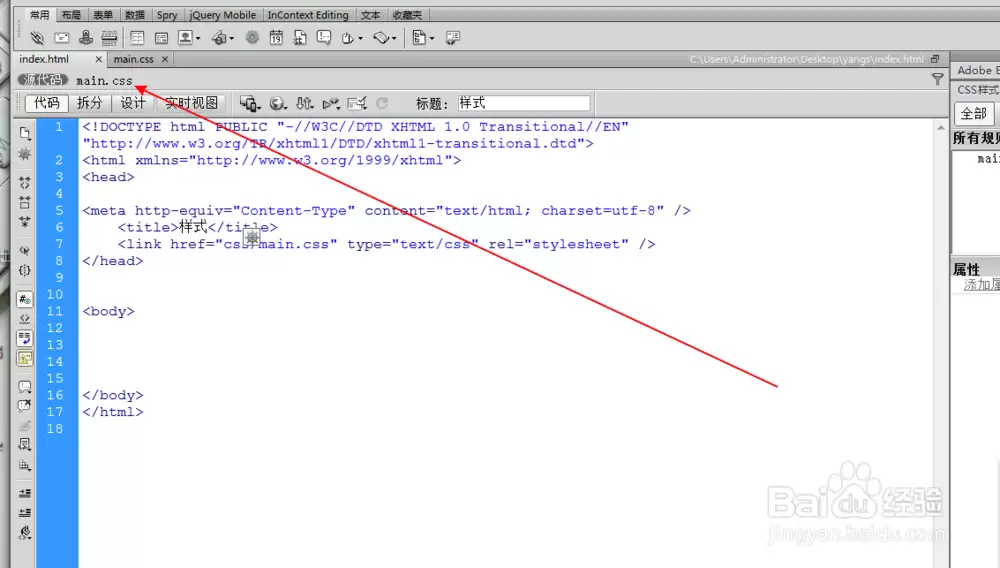Image resolution: width=1000 pixels, height=568 pixels.
Task: Switch to the jQuery Mobile insert tab
Action: (x=223, y=15)
